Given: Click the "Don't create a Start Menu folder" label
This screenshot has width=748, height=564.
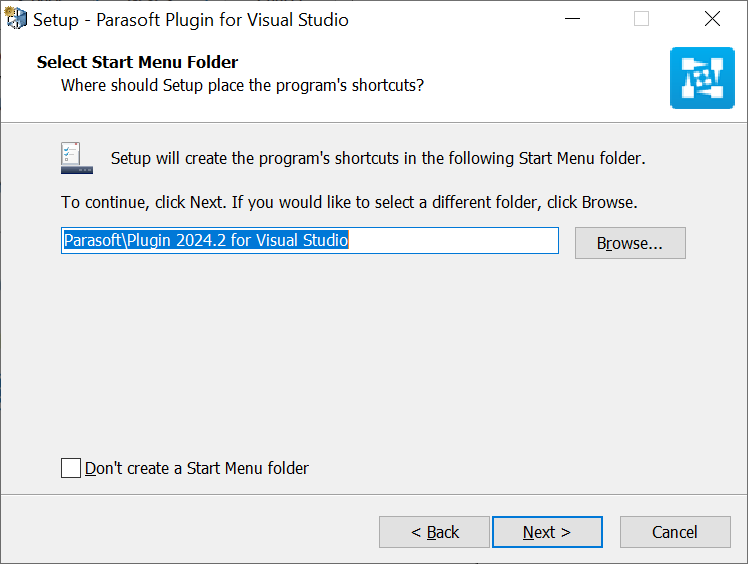Looking at the screenshot, I should tap(197, 469).
